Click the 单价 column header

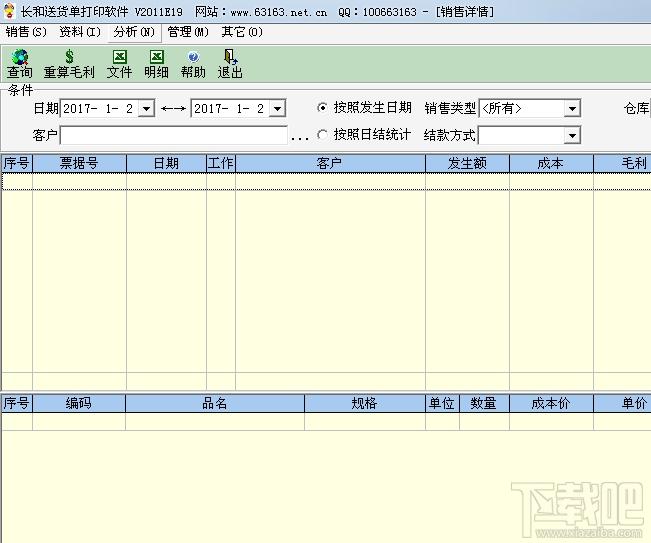(x=622, y=403)
